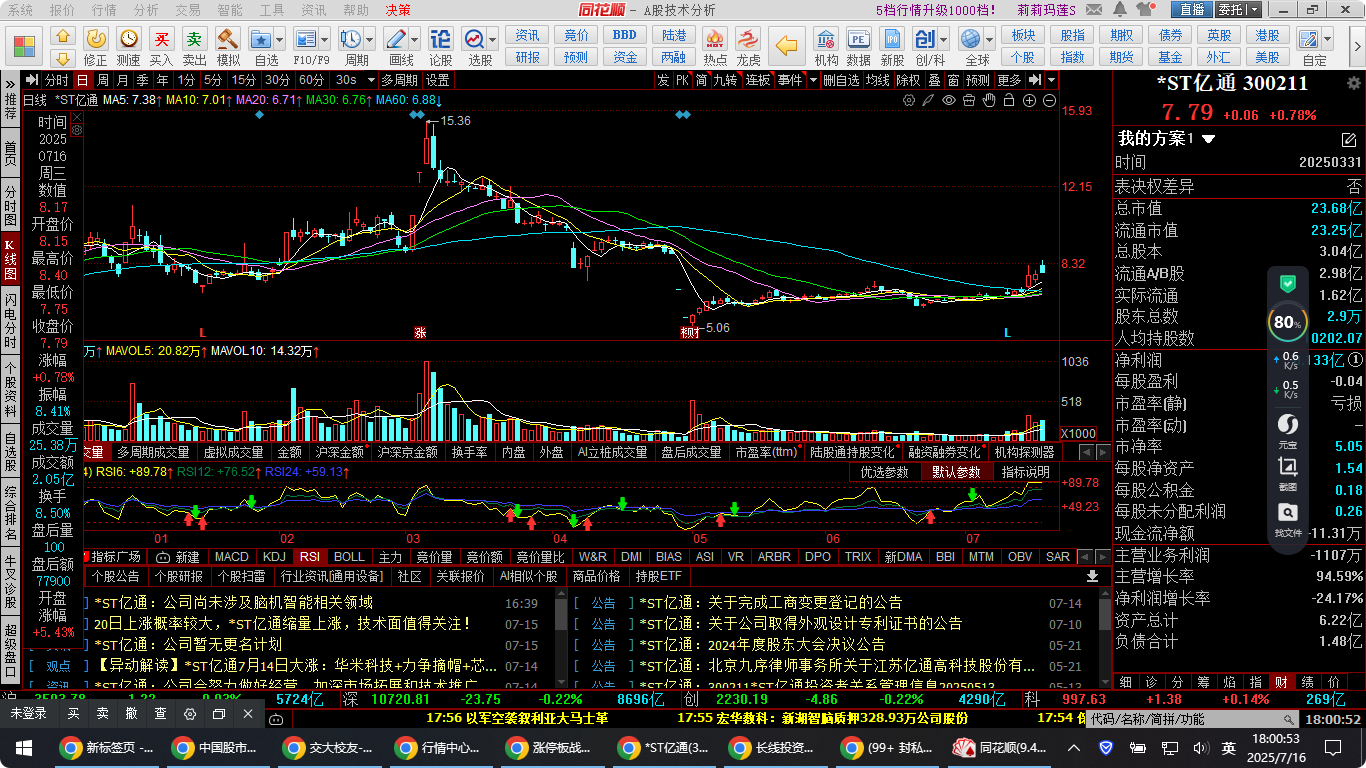
Task: Click the chart zoom-out minus circle icon
Action: tap(1050, 100)
